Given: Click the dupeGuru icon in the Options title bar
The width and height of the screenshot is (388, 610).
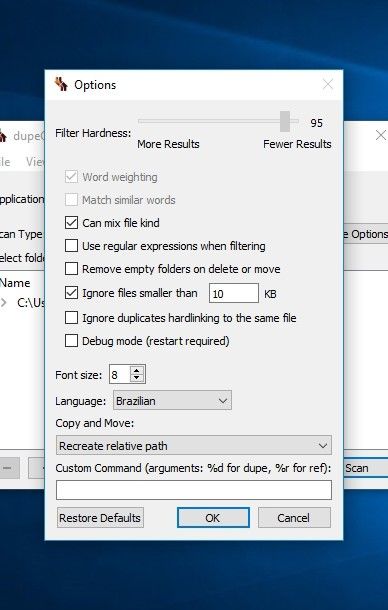Looking at the screenshot, I should [61, 84].
